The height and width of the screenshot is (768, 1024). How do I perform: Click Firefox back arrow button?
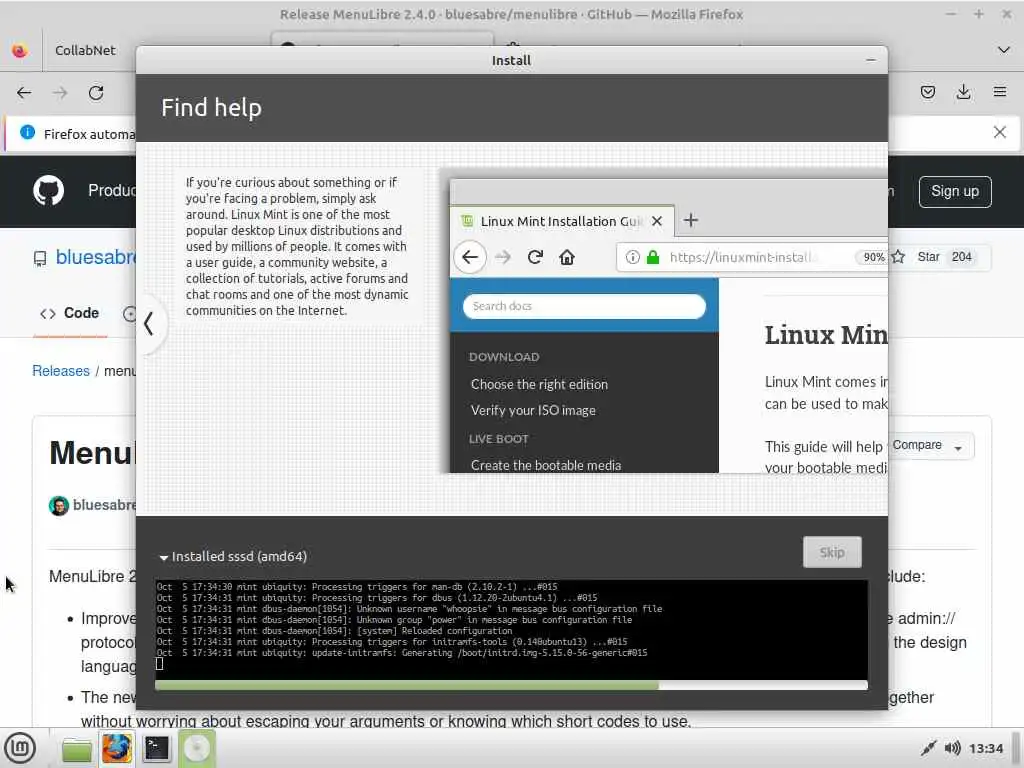[x=24, y=93]
